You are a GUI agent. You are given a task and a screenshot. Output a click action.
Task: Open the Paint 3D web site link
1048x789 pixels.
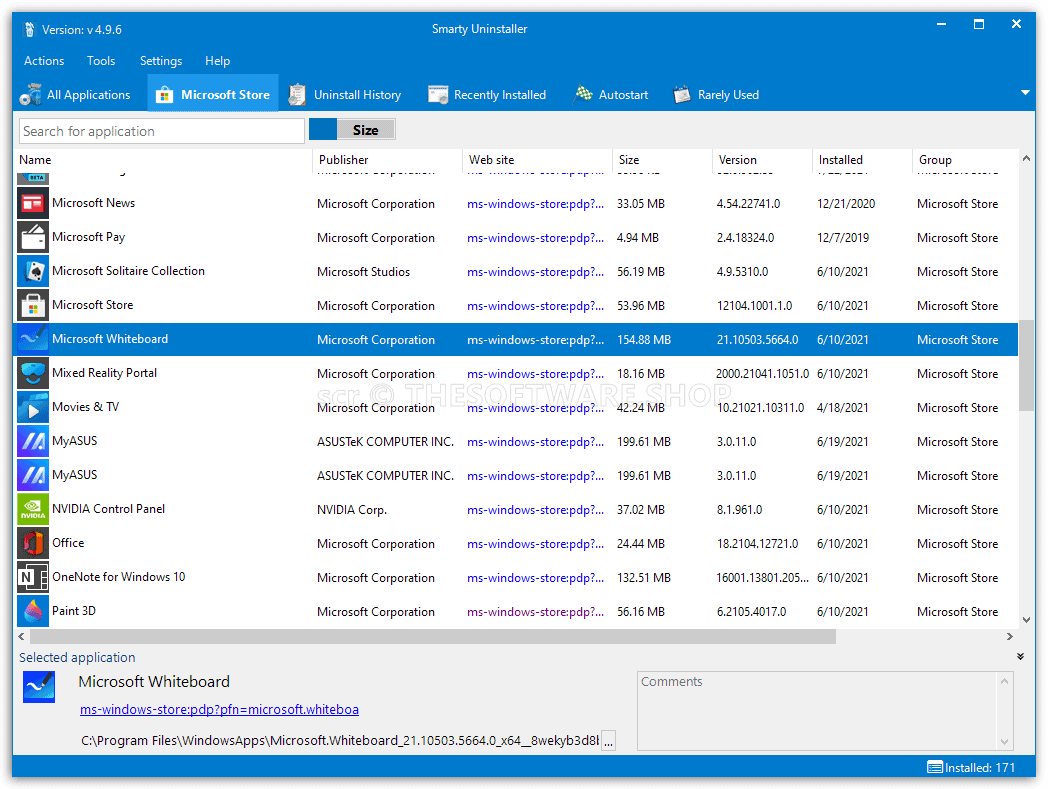pos(535,612)
